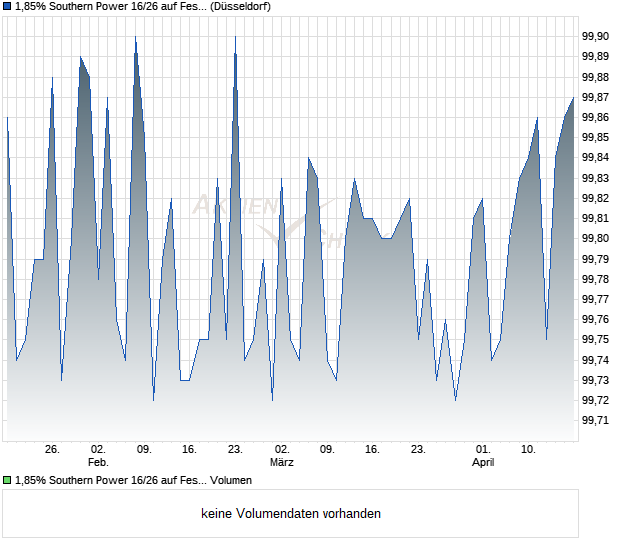Viewport: 620px width, 546px height.
Task: Click month label April
Action: click(483, 462)
